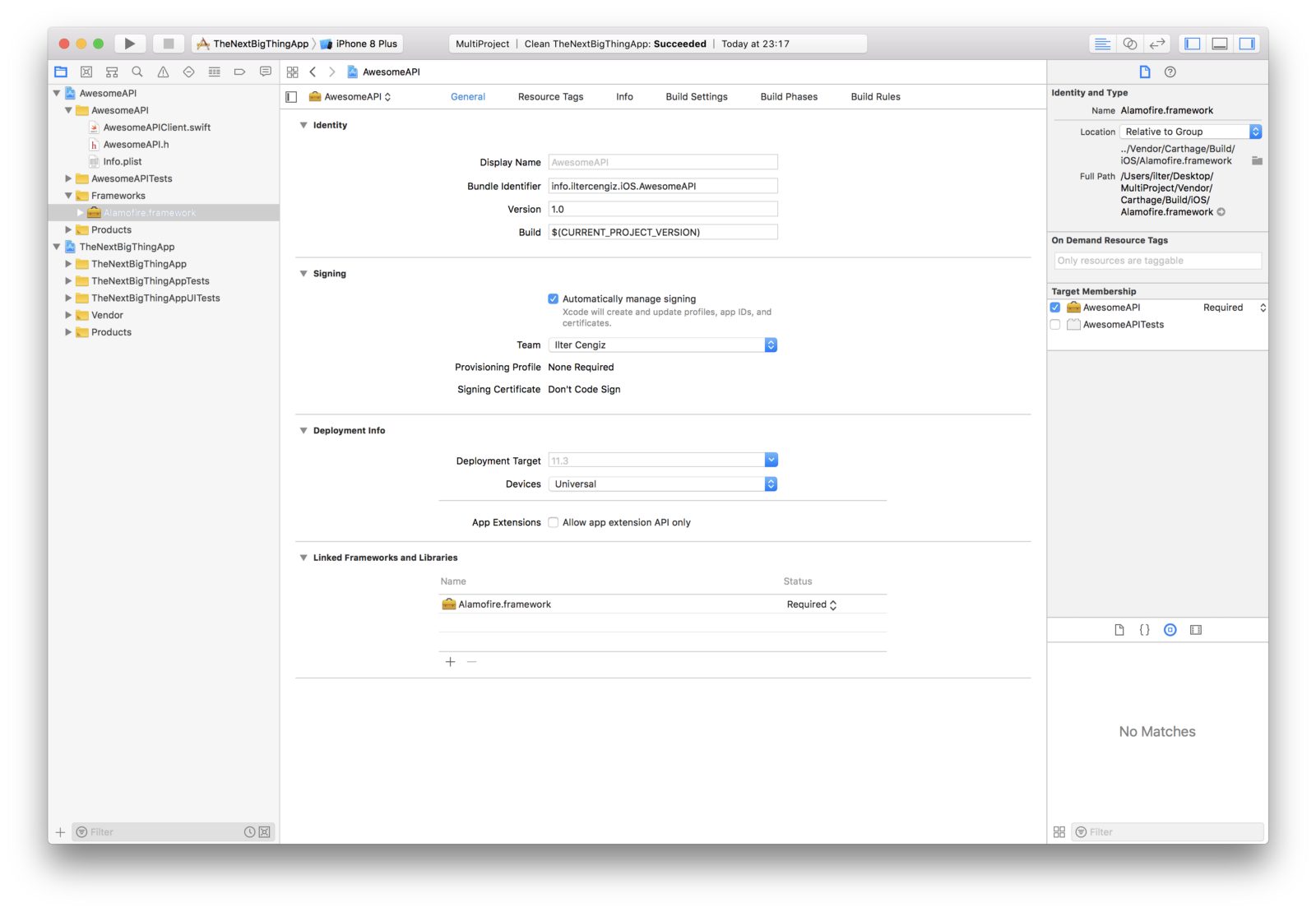Viewport: 1316px width, 912px height.
Task: Expand the Vendor group
Action: pos(68,315)
